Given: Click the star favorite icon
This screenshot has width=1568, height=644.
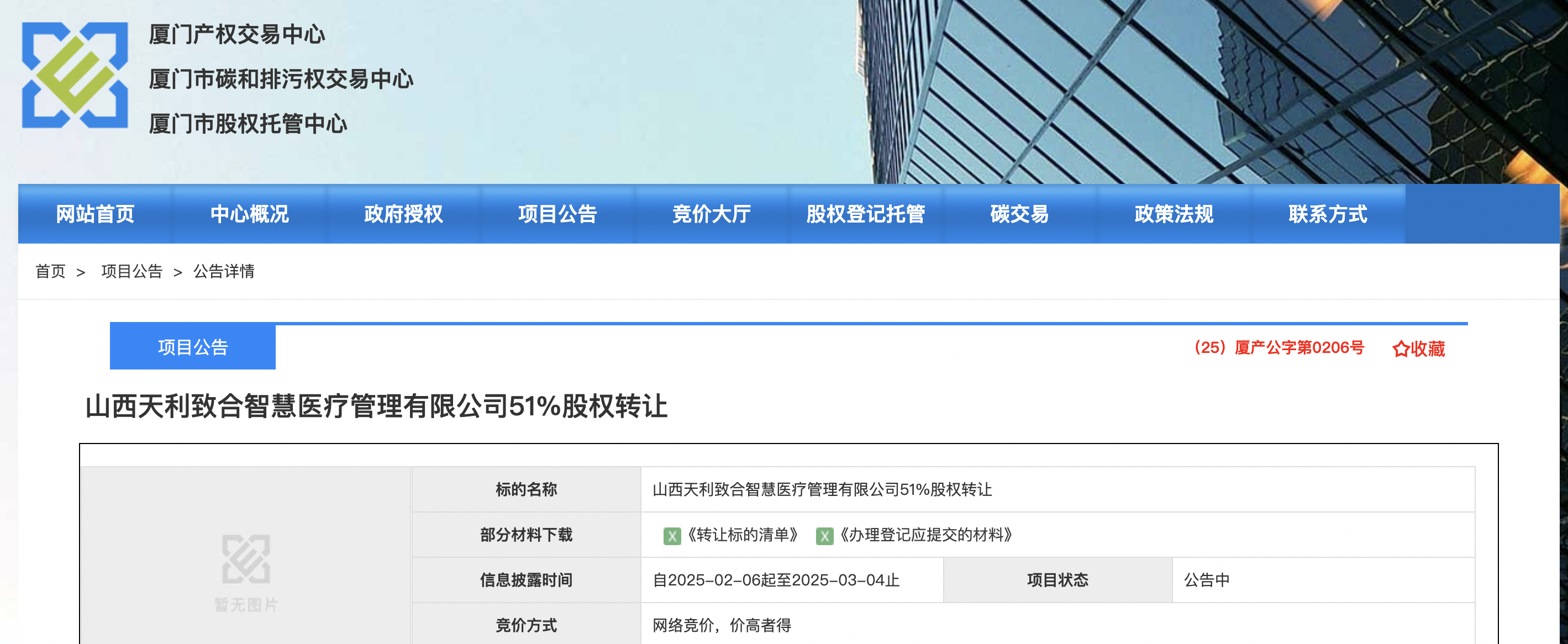Looking at the screenshot, I should (1401, 349).
